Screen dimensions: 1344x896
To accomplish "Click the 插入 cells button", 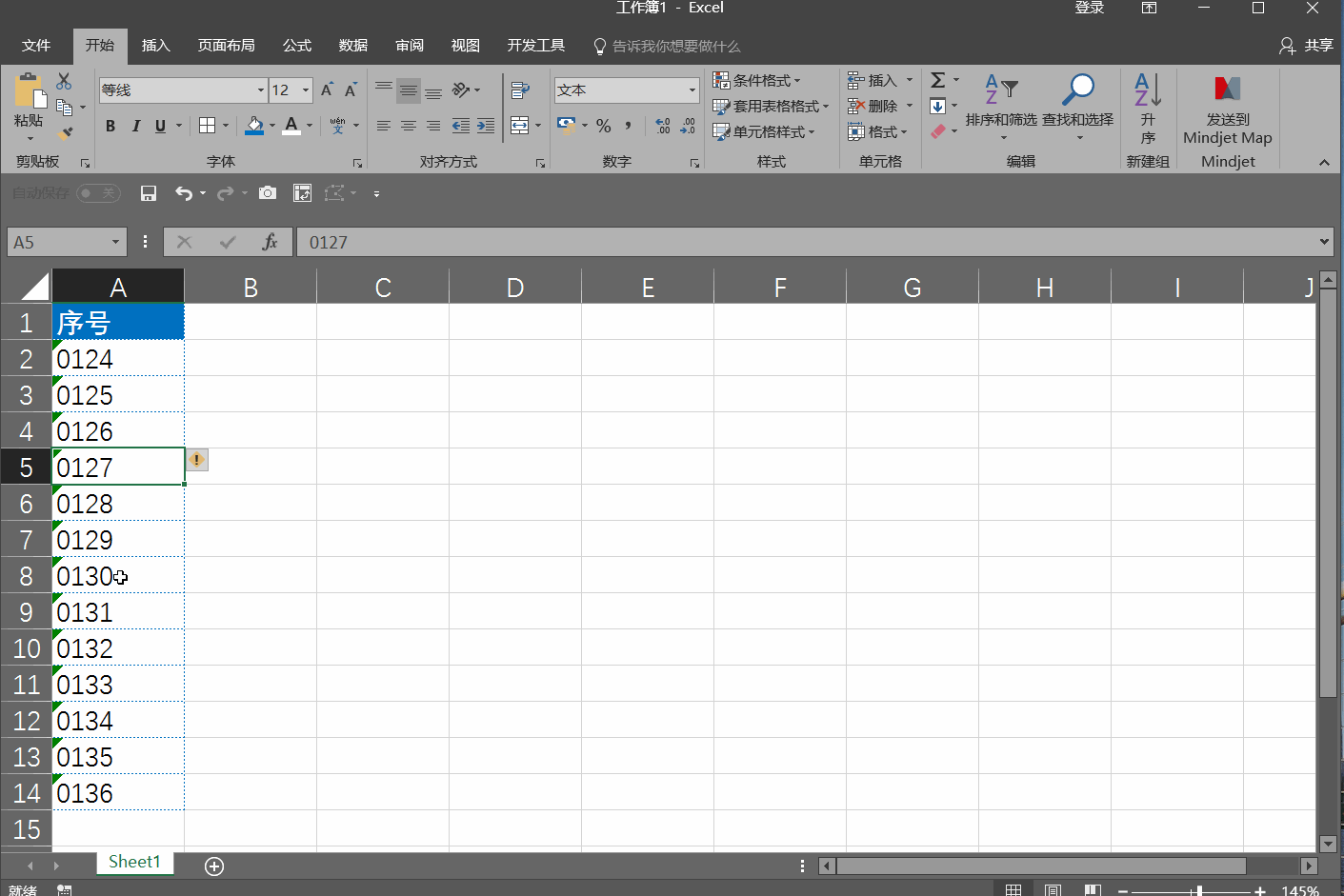I will [x=873, y=81].
